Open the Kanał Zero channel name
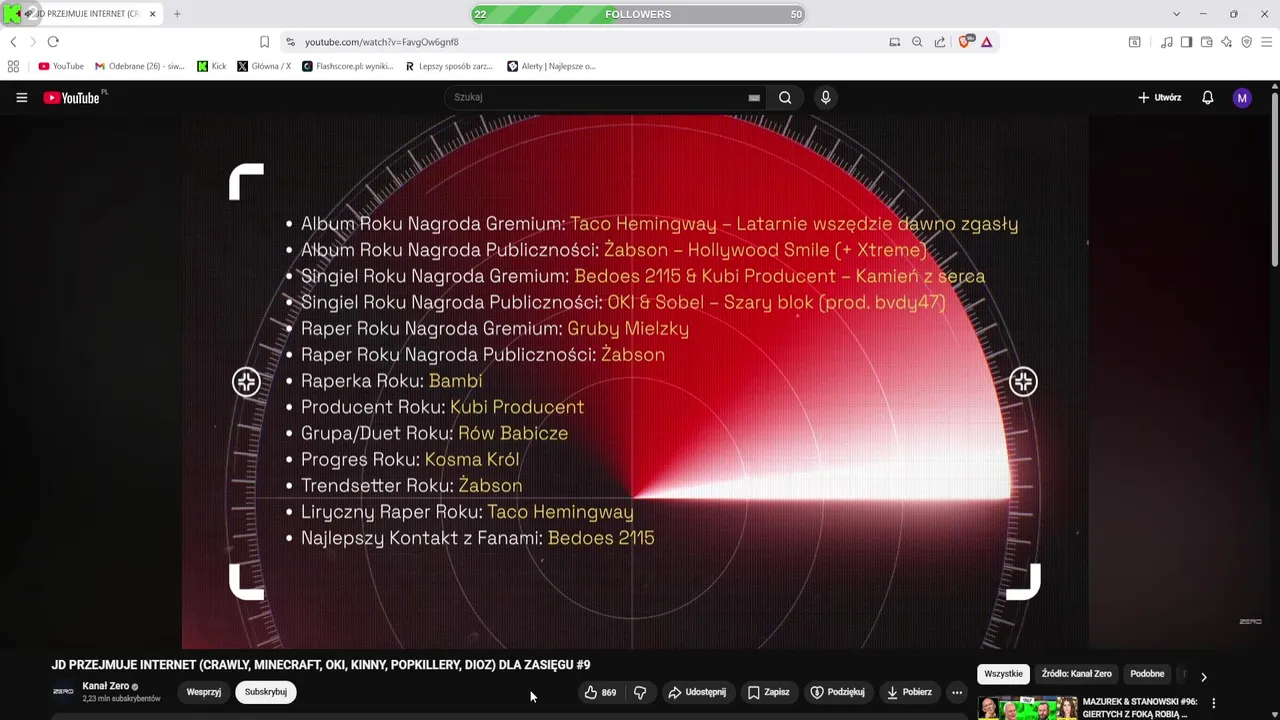Screen dimensions: 1280x720 pos(105,686)
